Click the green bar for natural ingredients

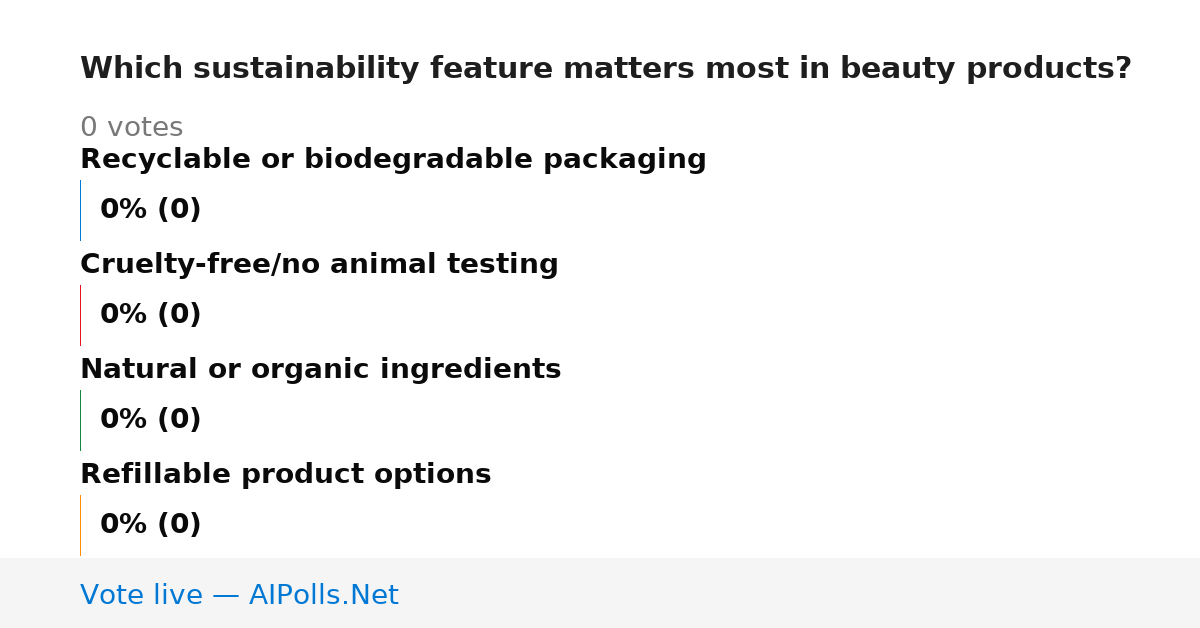[80, 420]
